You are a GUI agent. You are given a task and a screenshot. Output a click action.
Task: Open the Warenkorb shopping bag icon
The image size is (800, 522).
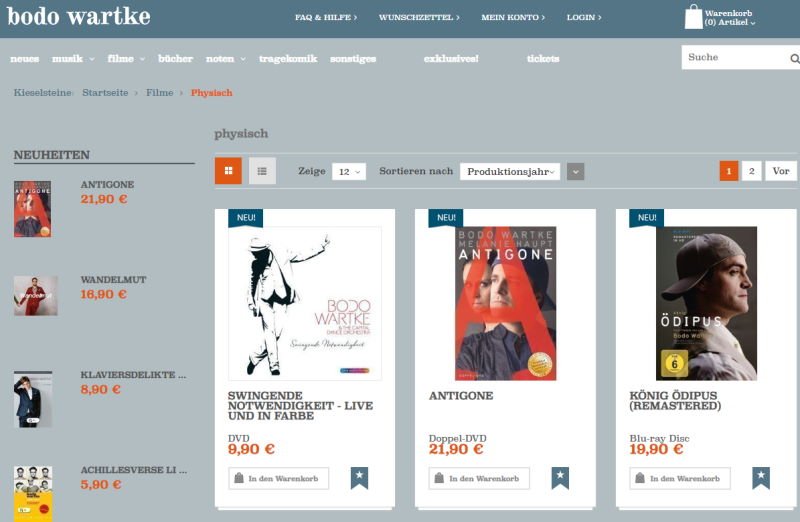pyautogui.click(x=693, y=17)
